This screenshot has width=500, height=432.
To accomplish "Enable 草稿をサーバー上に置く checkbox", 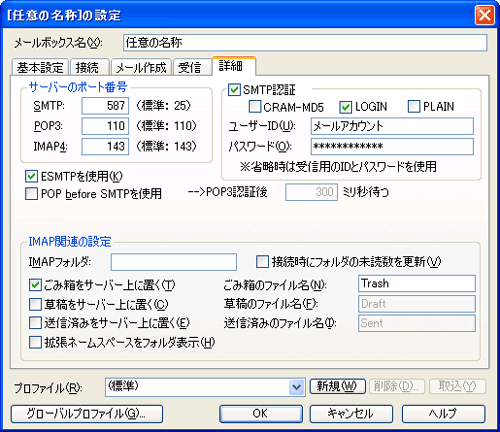I will click(35, 304).
